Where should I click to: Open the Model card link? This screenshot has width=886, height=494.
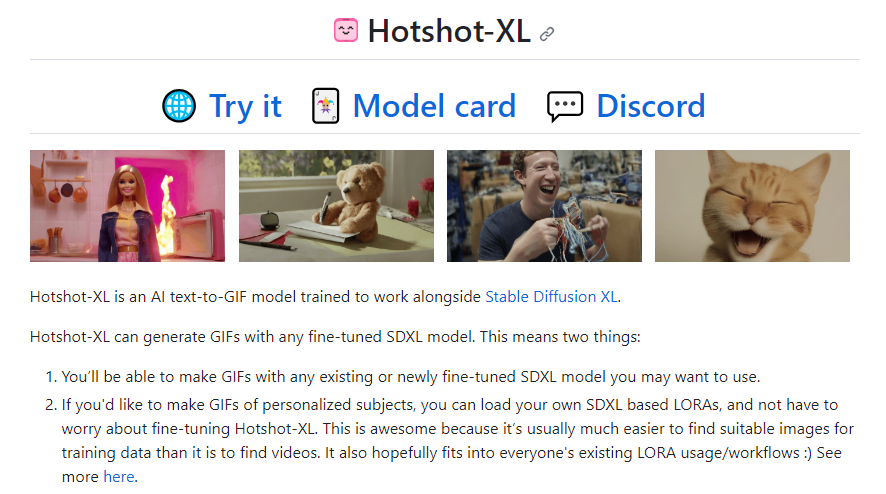coord(434,106)
